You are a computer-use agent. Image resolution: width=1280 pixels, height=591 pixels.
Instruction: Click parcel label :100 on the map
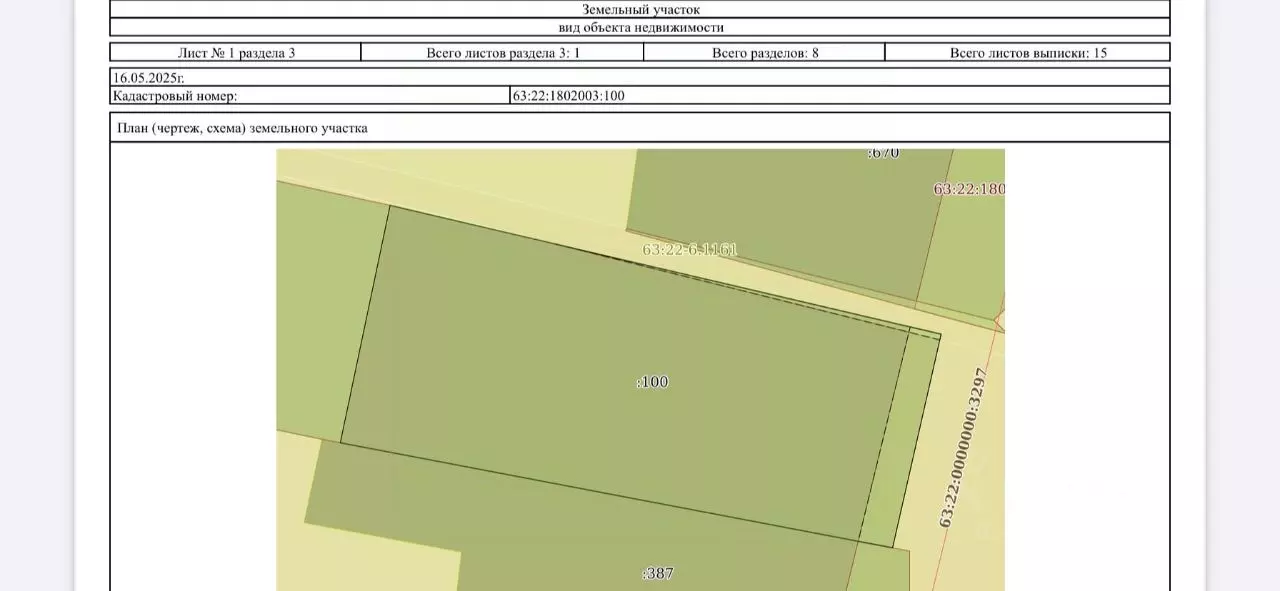click(x=652, y=382)
